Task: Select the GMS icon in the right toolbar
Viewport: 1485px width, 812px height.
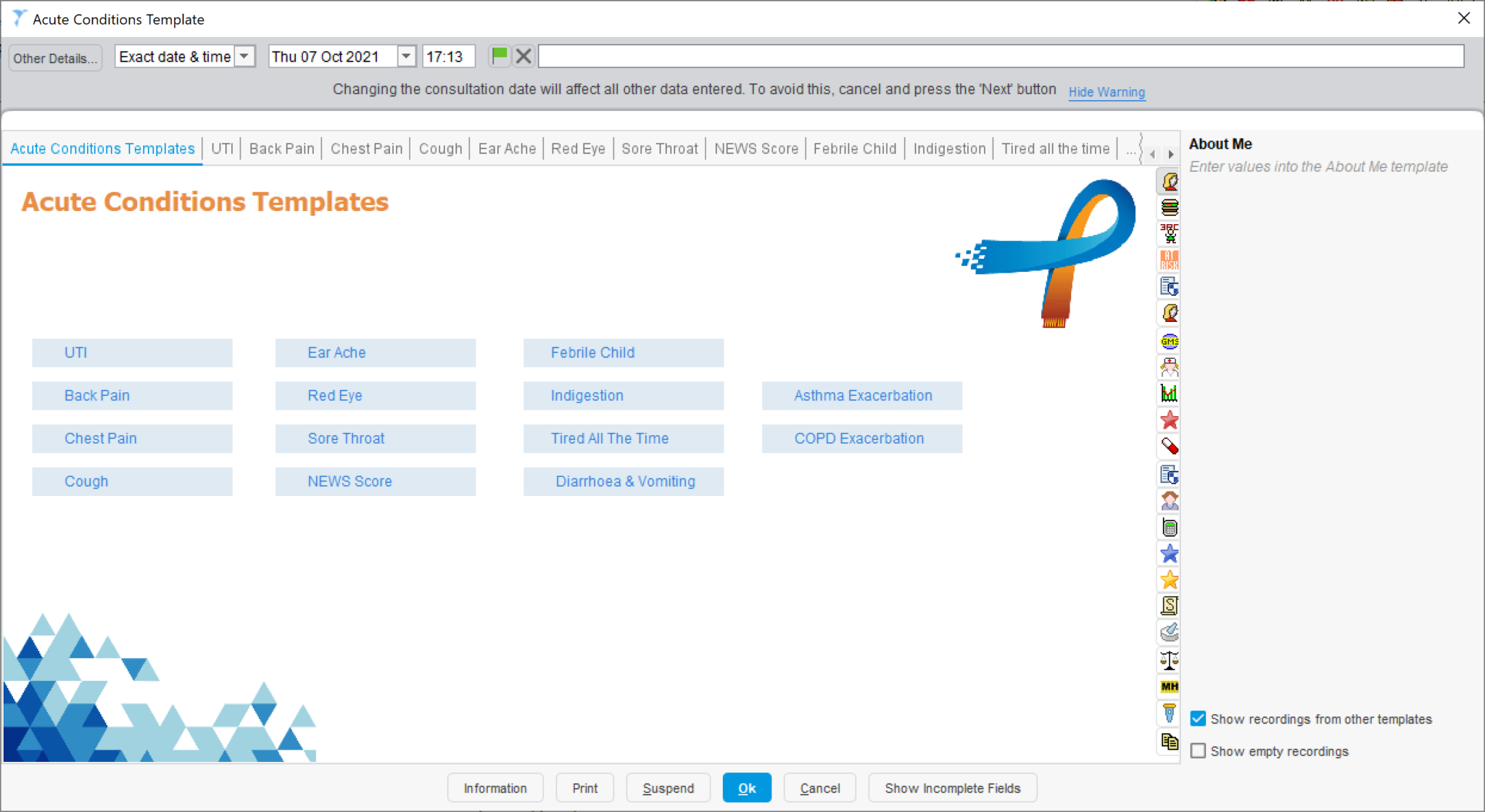Action: tap(1170, 340)
